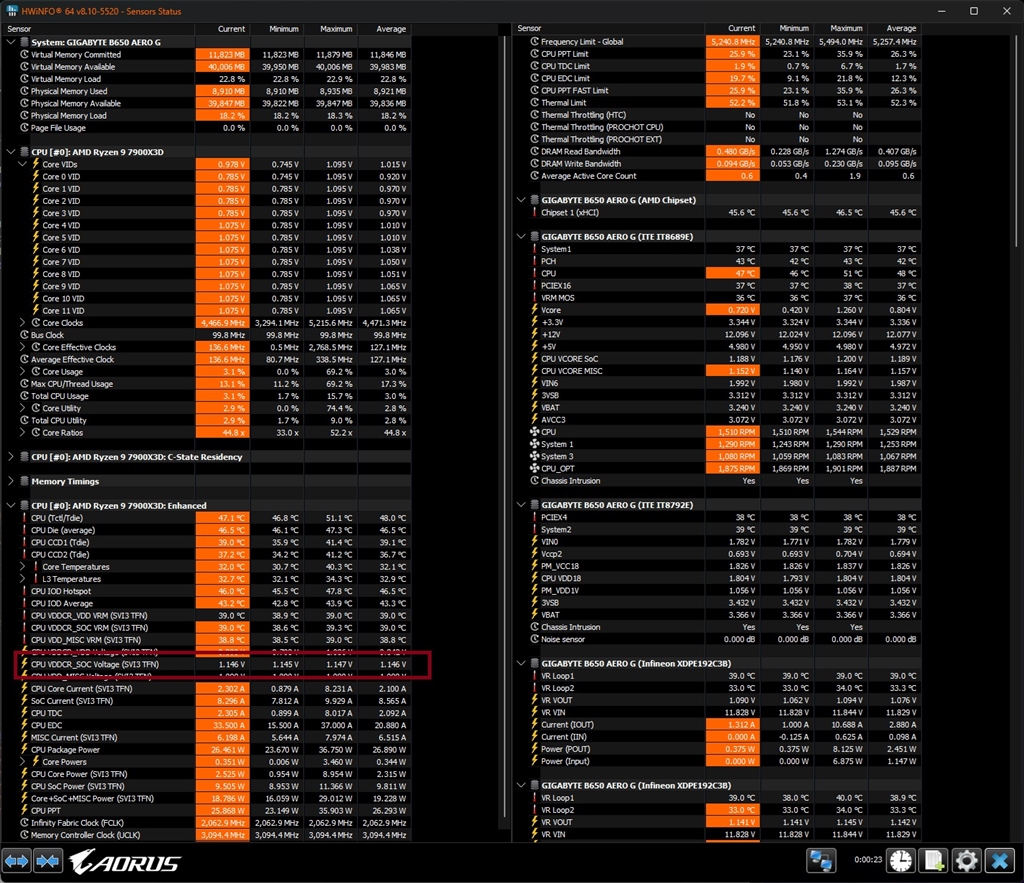Reset min/max values with the clock icon
The height and width of the screenshot is (883, 1024).
click(x=901, y=861)
